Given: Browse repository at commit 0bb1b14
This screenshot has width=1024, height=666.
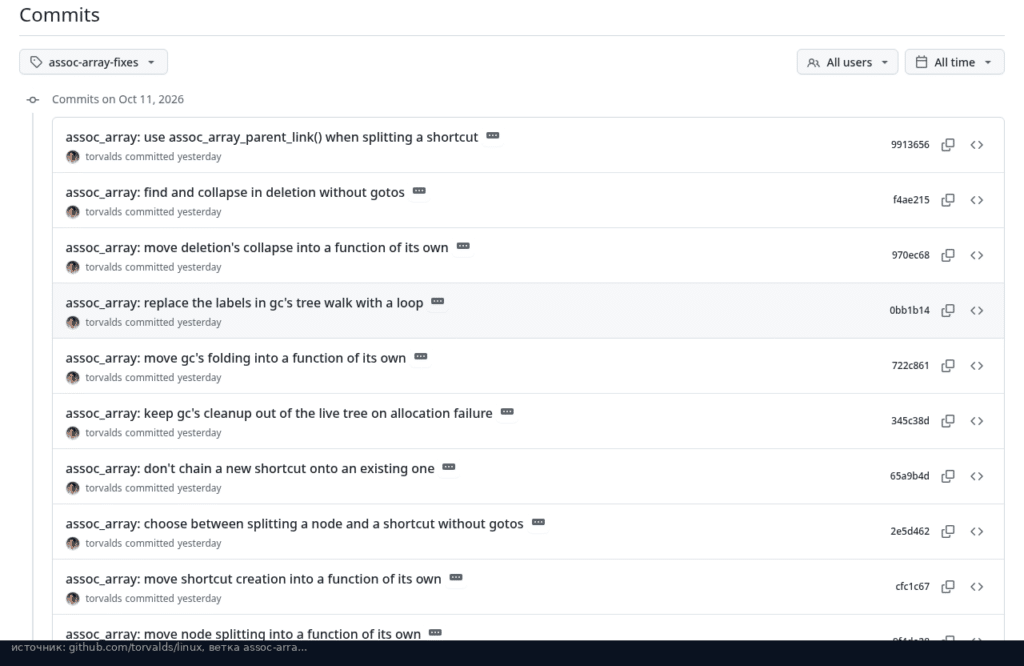Looking at the screenshot, I should click(x=976, y=310).
